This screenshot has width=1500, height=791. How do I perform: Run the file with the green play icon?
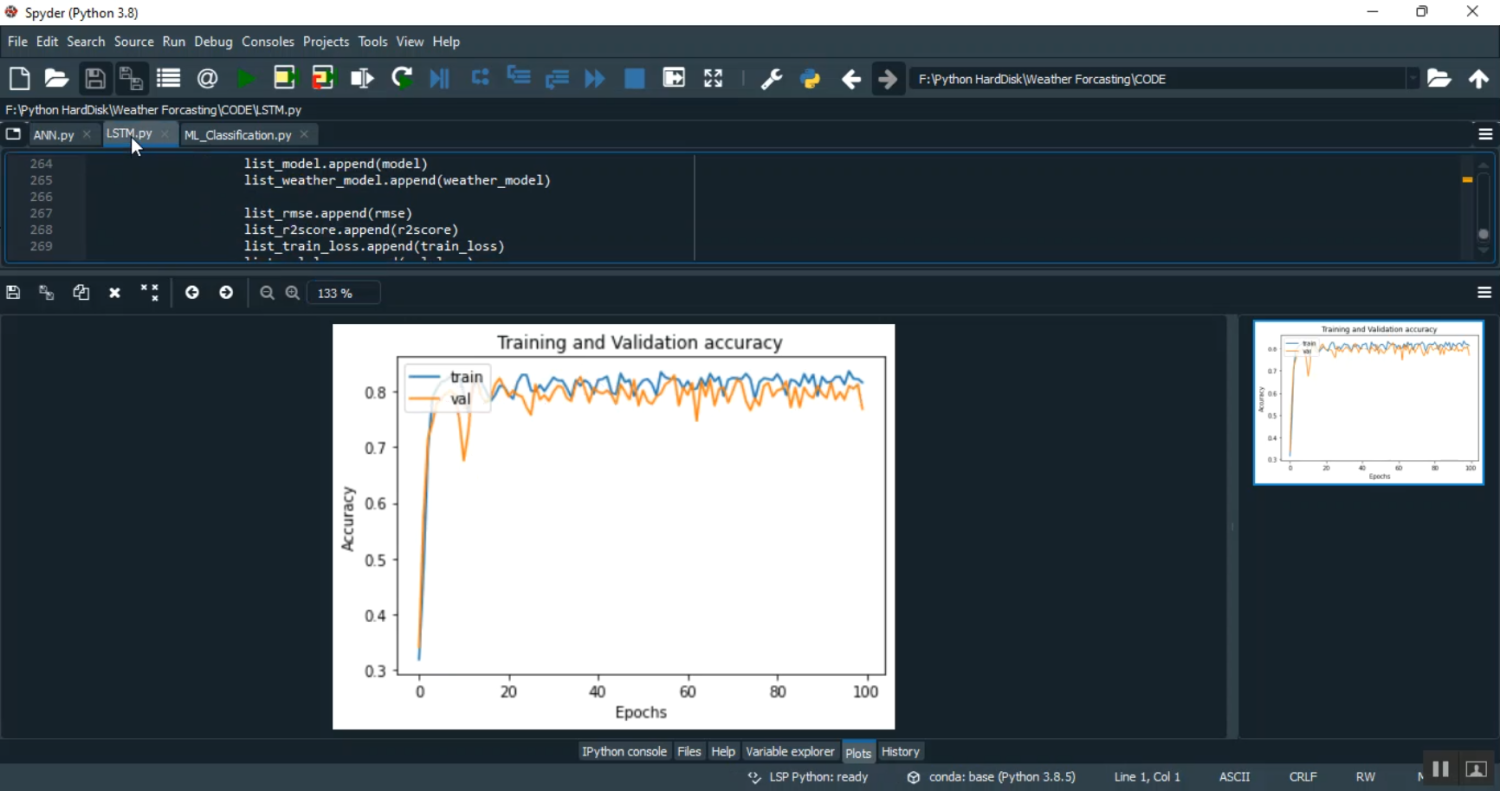(246, 79)
